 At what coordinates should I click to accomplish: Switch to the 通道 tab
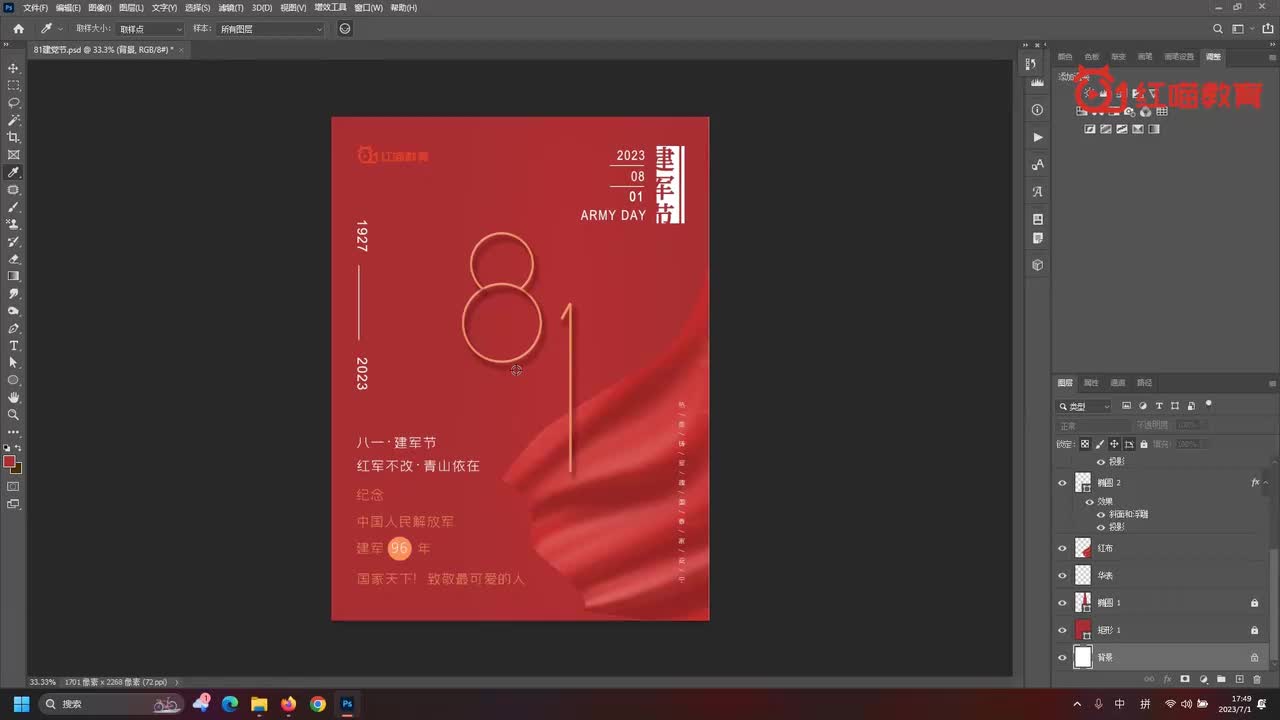1118,383
